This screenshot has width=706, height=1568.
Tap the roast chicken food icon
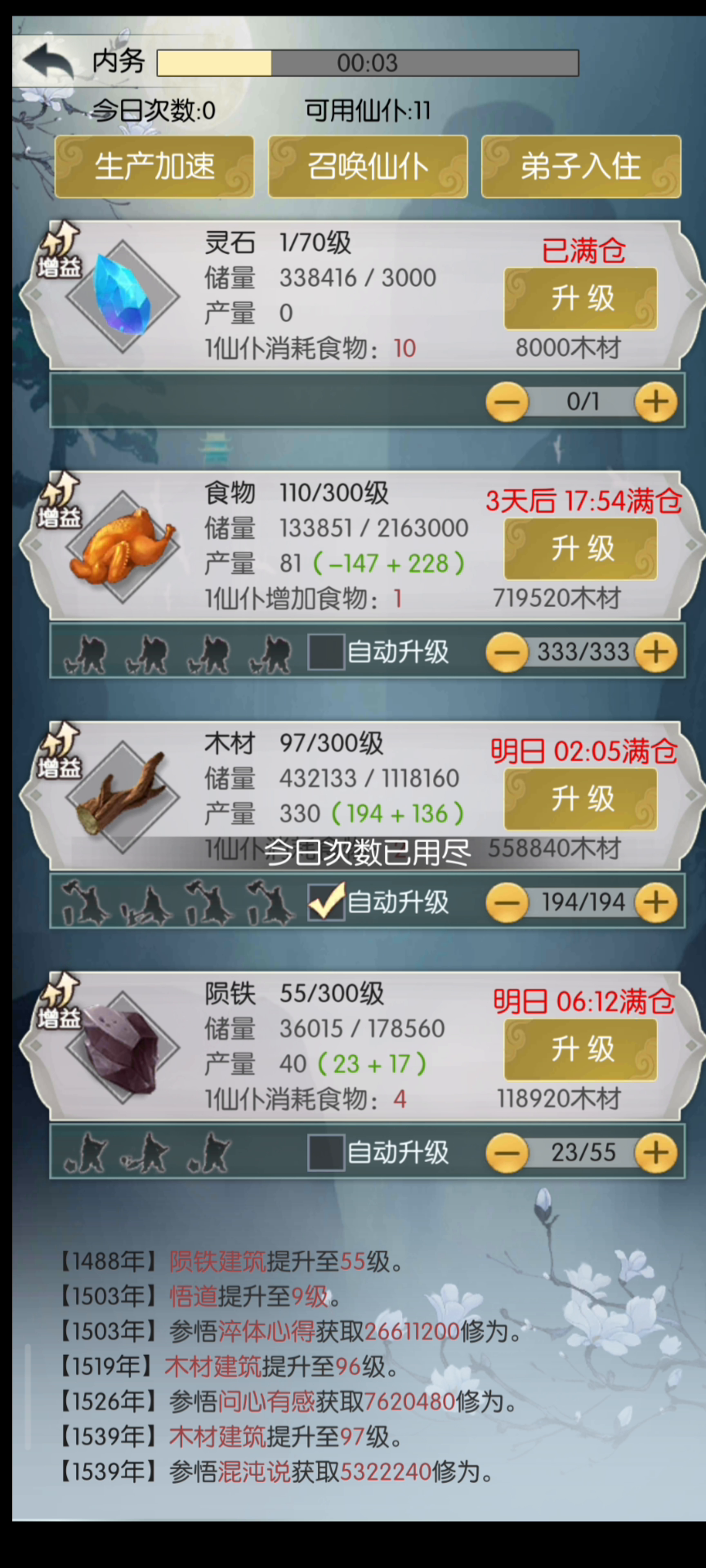(123, 546)
